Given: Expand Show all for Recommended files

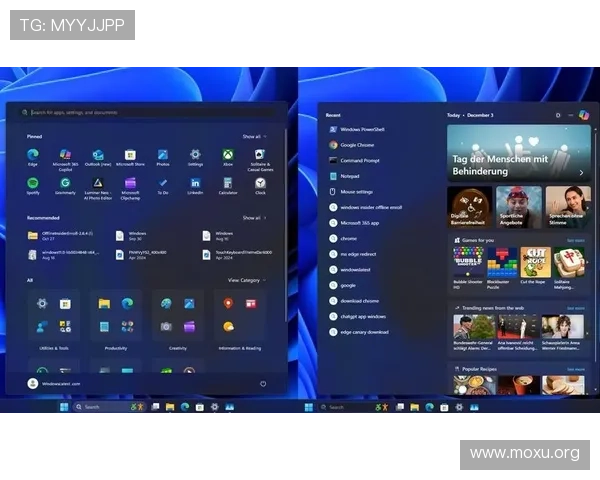Looking at the screenshot, I should (254, 217).
